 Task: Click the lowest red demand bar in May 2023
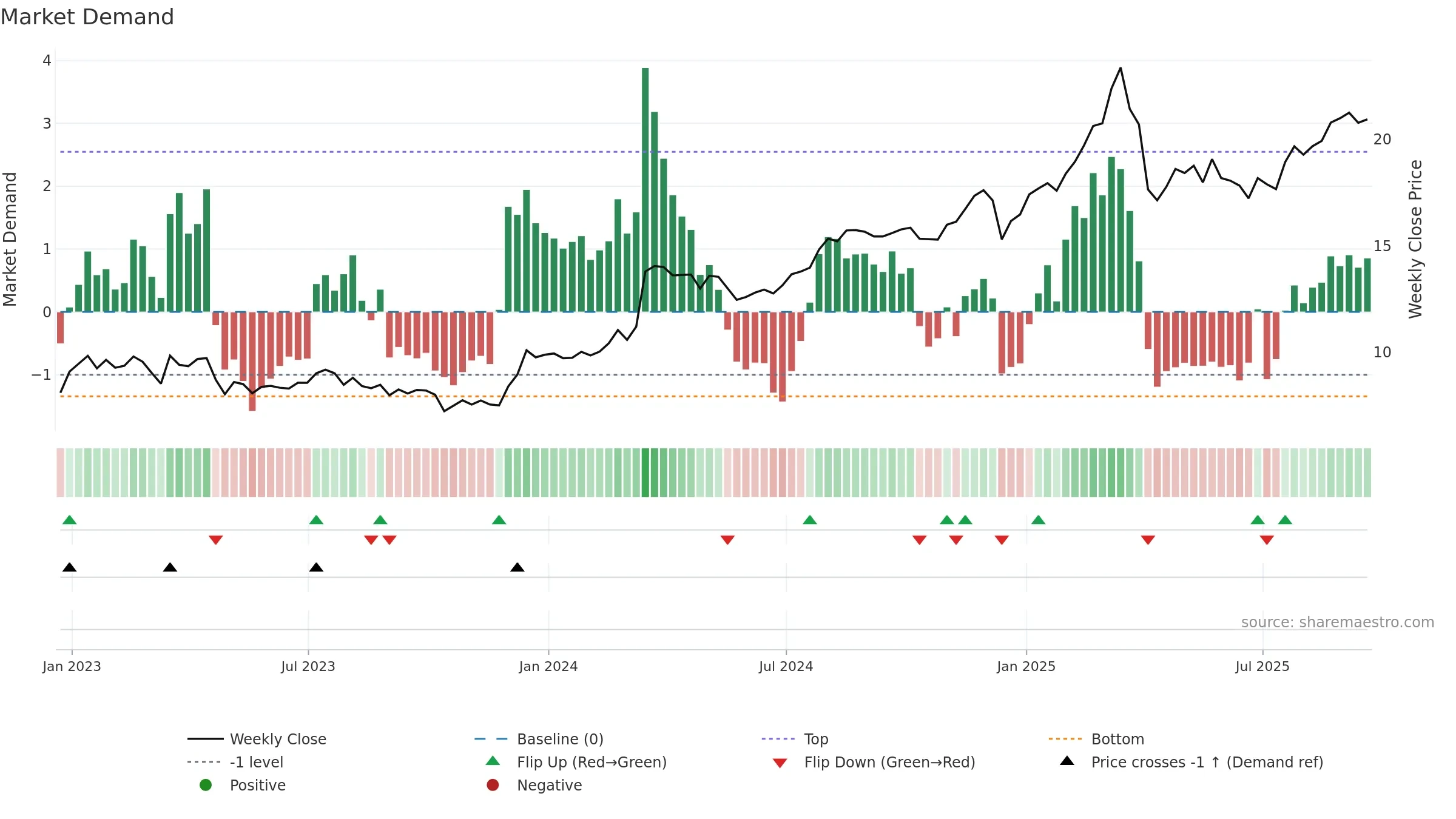[x=252, y=361]
